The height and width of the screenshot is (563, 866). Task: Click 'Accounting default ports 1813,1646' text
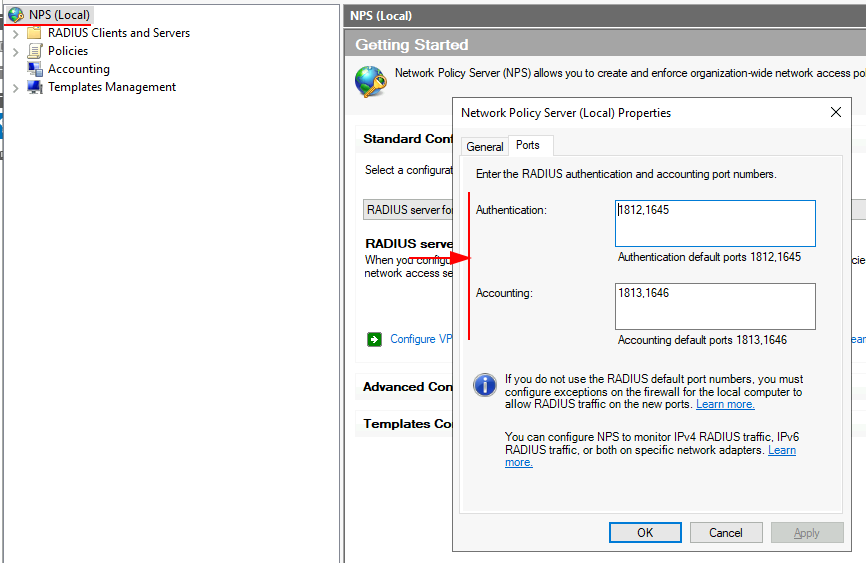click(702, 340)
